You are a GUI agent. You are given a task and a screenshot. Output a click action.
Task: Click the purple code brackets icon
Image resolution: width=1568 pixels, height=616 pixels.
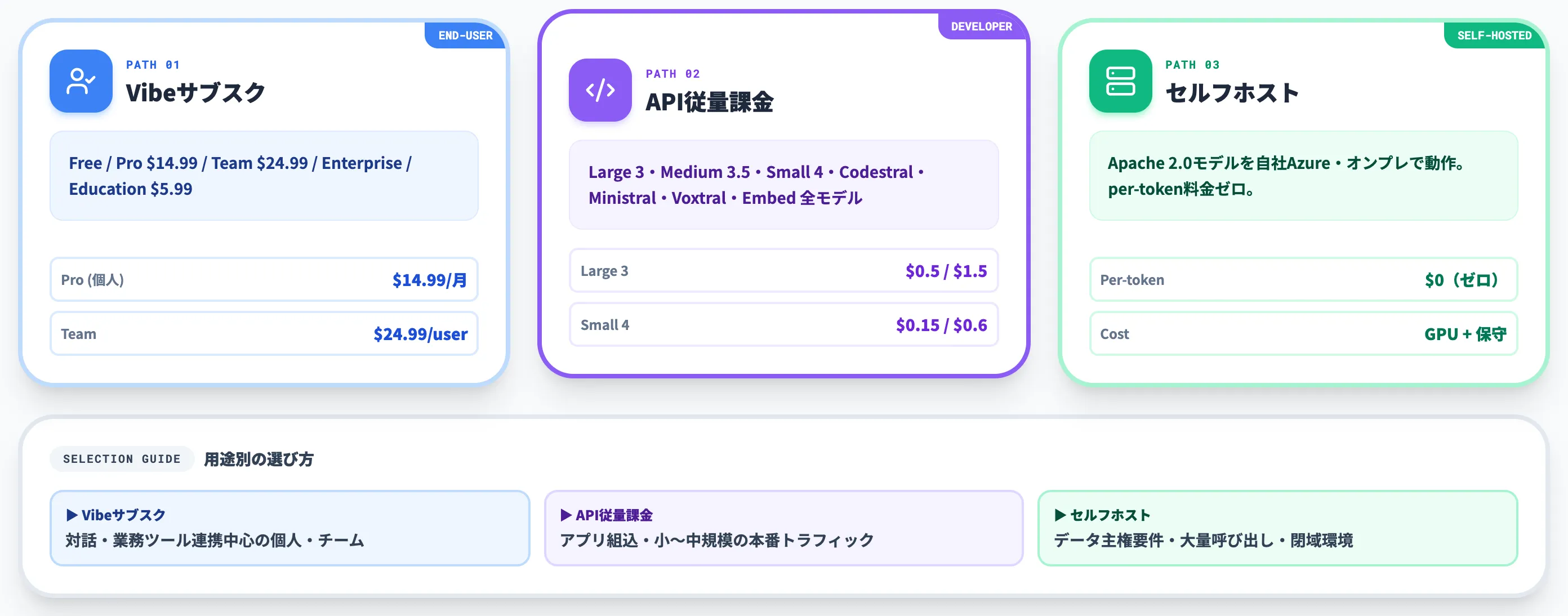pyautogui.click(x=600, y=90)
